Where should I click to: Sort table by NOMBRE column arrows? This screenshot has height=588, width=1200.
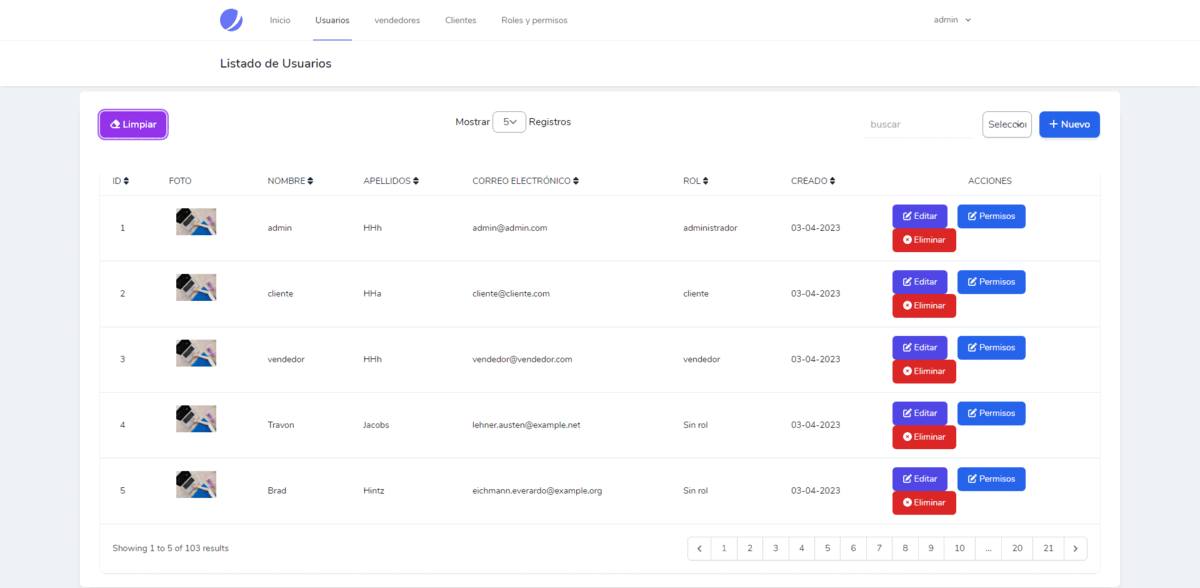(x=310, y=181)
